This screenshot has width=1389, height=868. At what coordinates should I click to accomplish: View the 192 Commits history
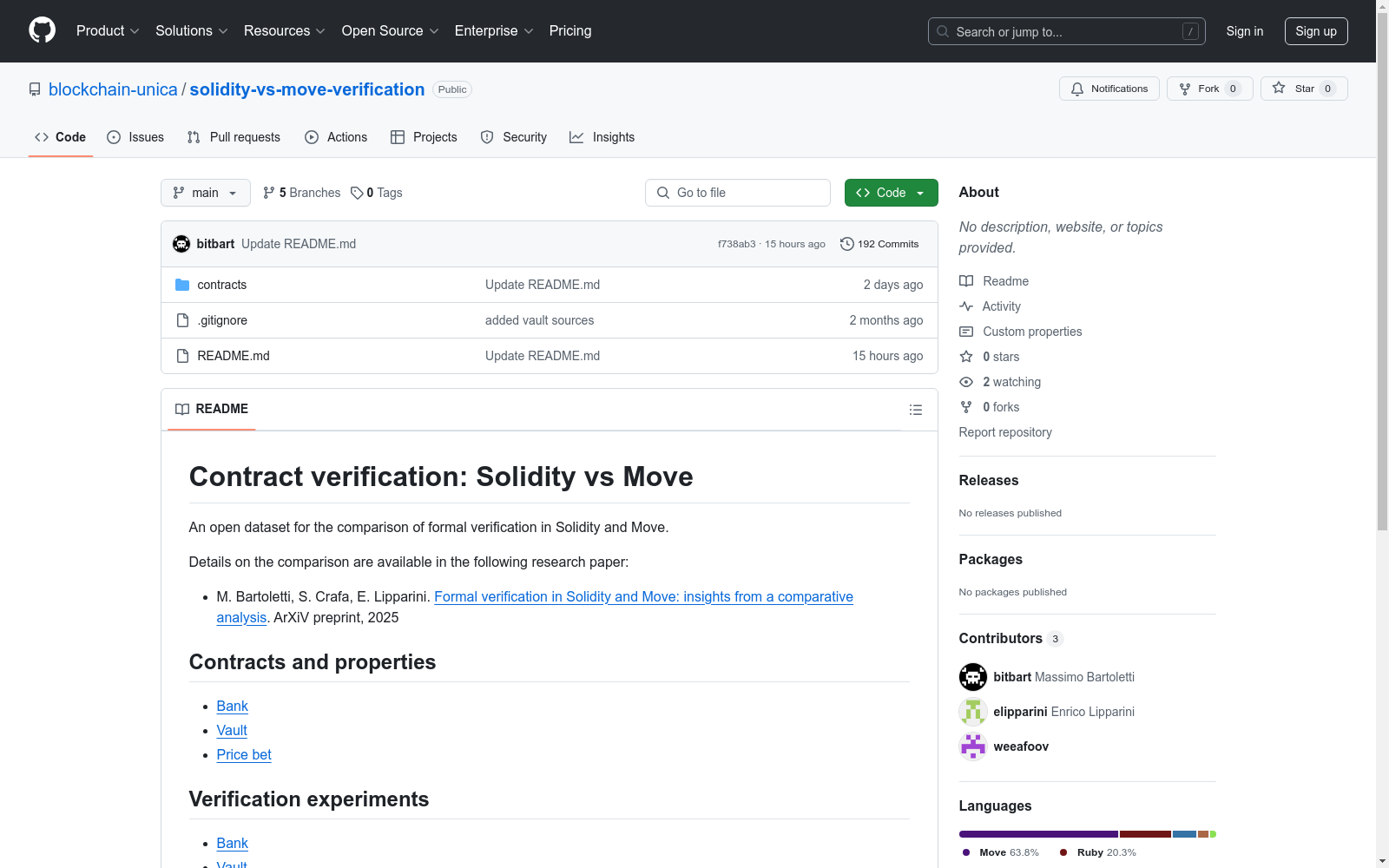click(879, 244)
